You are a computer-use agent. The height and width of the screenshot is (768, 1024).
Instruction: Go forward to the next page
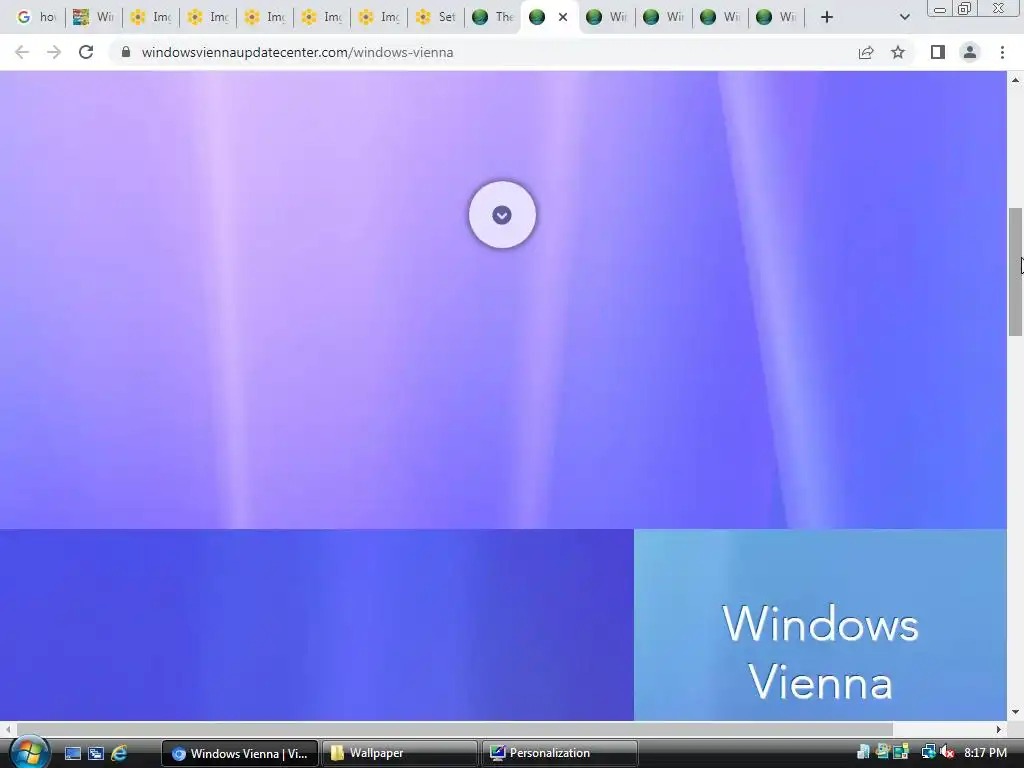tap(54, 52)
